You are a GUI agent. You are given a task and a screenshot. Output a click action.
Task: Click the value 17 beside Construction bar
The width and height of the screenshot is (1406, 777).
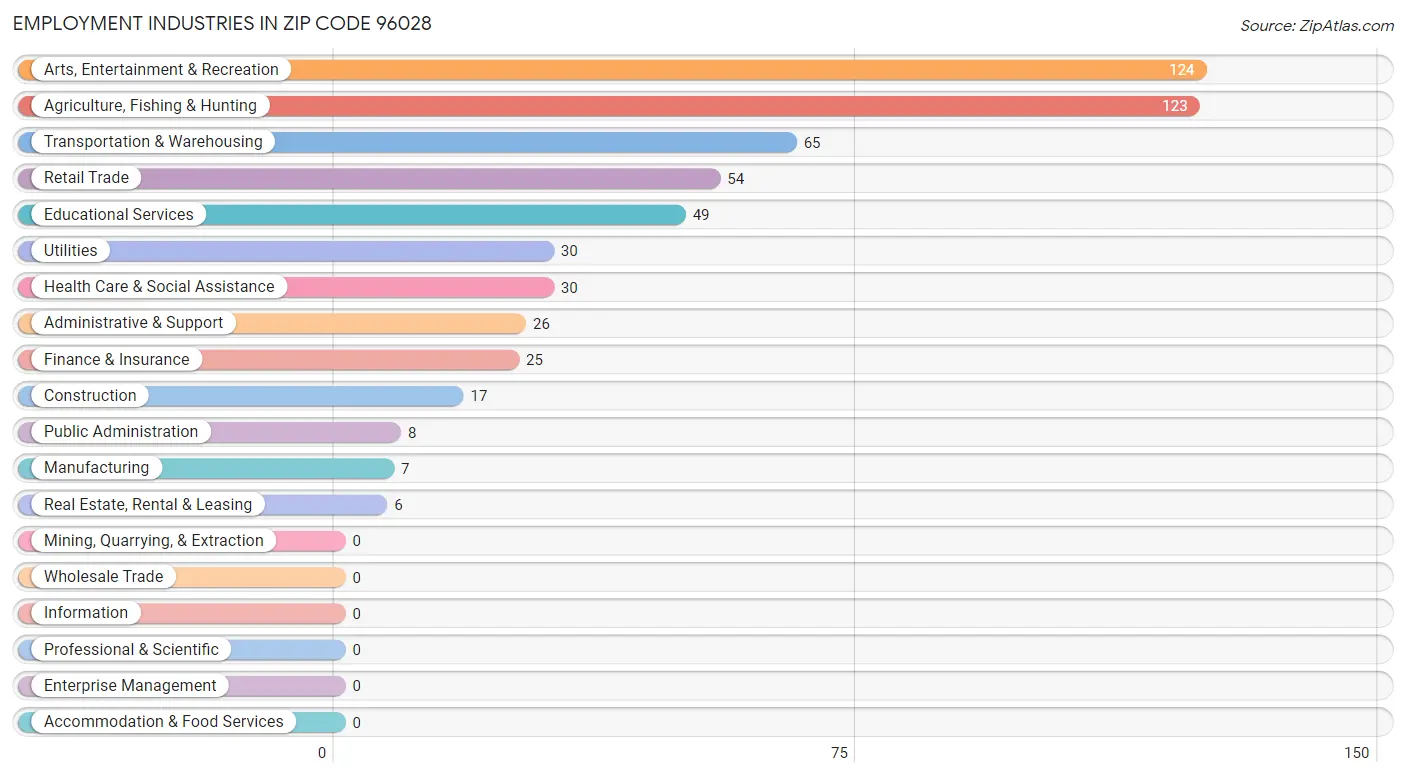[479, 396]
